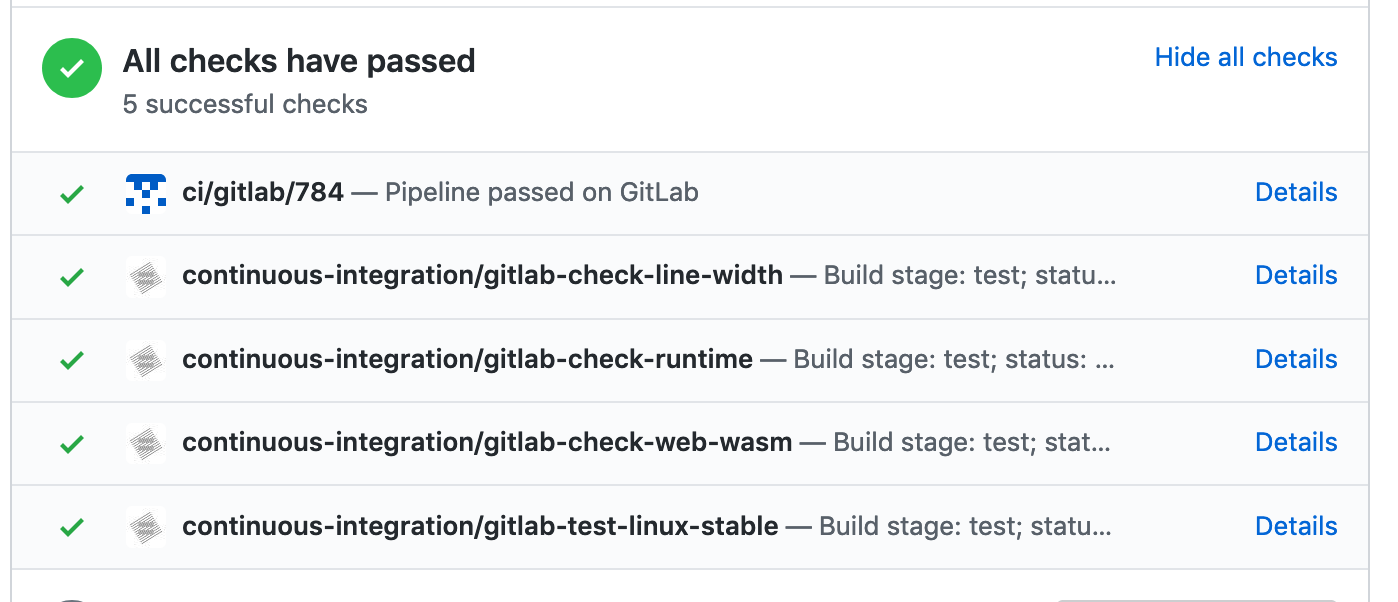Click the gitlab-check-runtime avatar icon
1398x602 pixels.
coord(146,360)
